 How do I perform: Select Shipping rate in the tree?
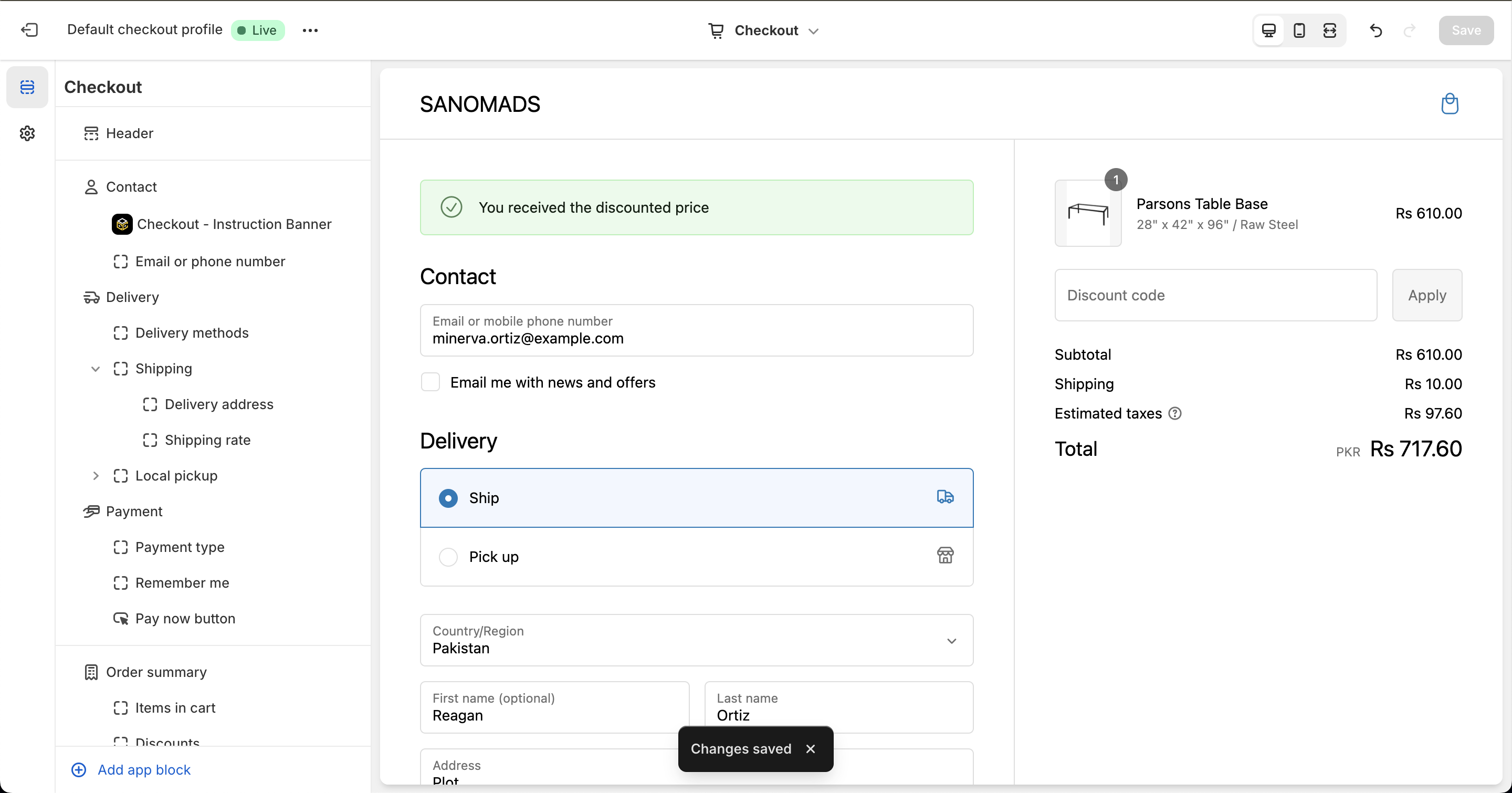(x=207, y=440)
